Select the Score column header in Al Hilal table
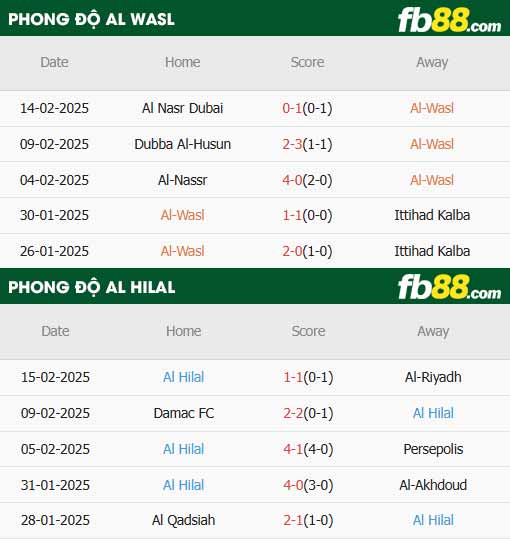 [x=308, y=331]
